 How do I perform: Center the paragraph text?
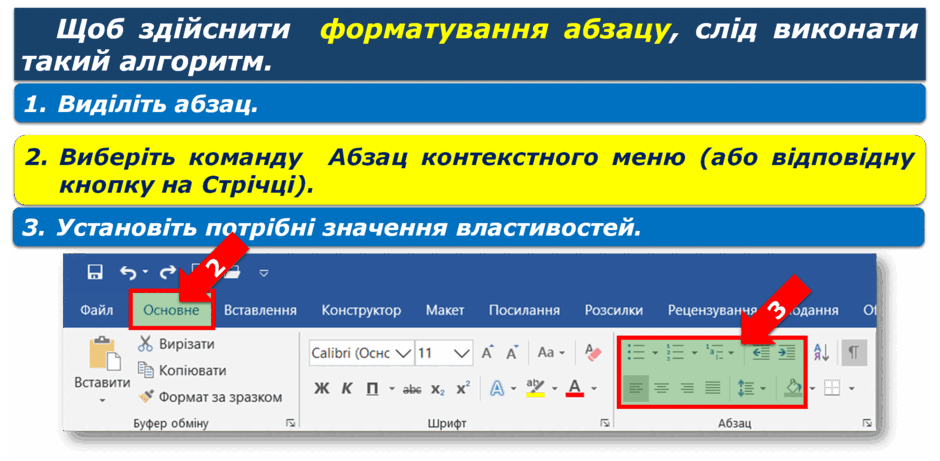tap(661, 388)
